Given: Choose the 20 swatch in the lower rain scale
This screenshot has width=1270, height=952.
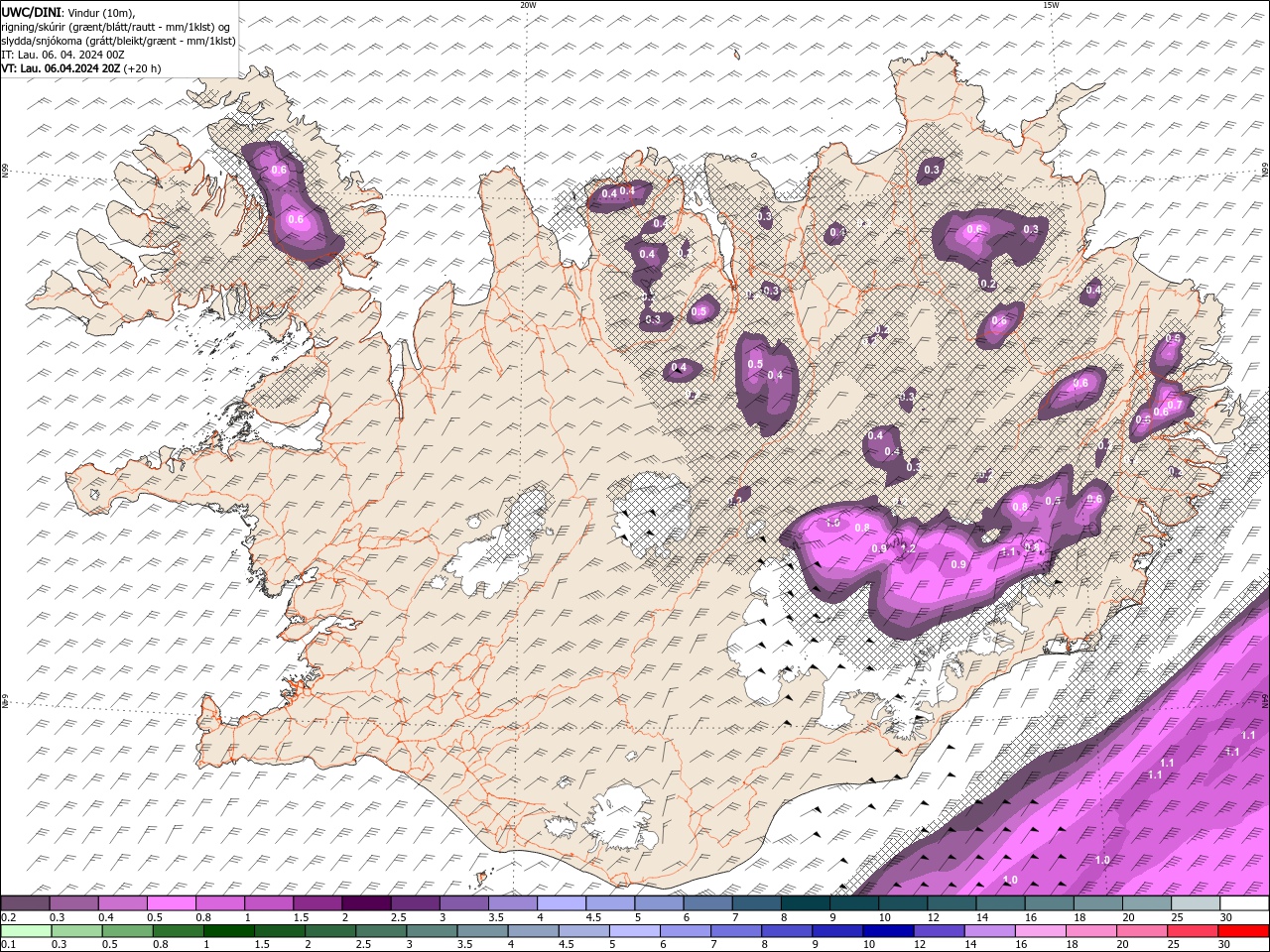Looking at the screenshot, I should pyautogui.click(x=1142, y=931).
